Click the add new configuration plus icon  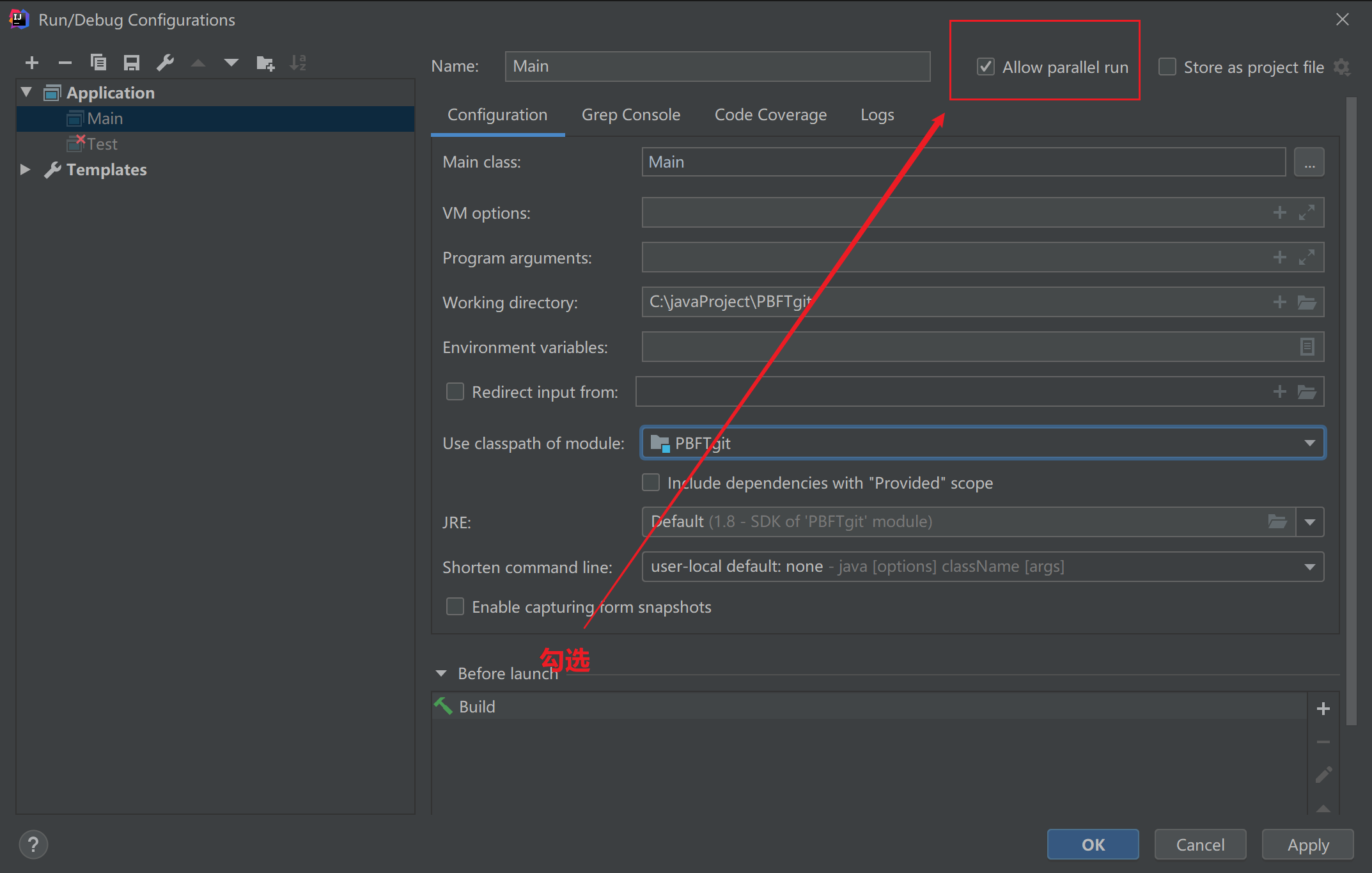32,63
